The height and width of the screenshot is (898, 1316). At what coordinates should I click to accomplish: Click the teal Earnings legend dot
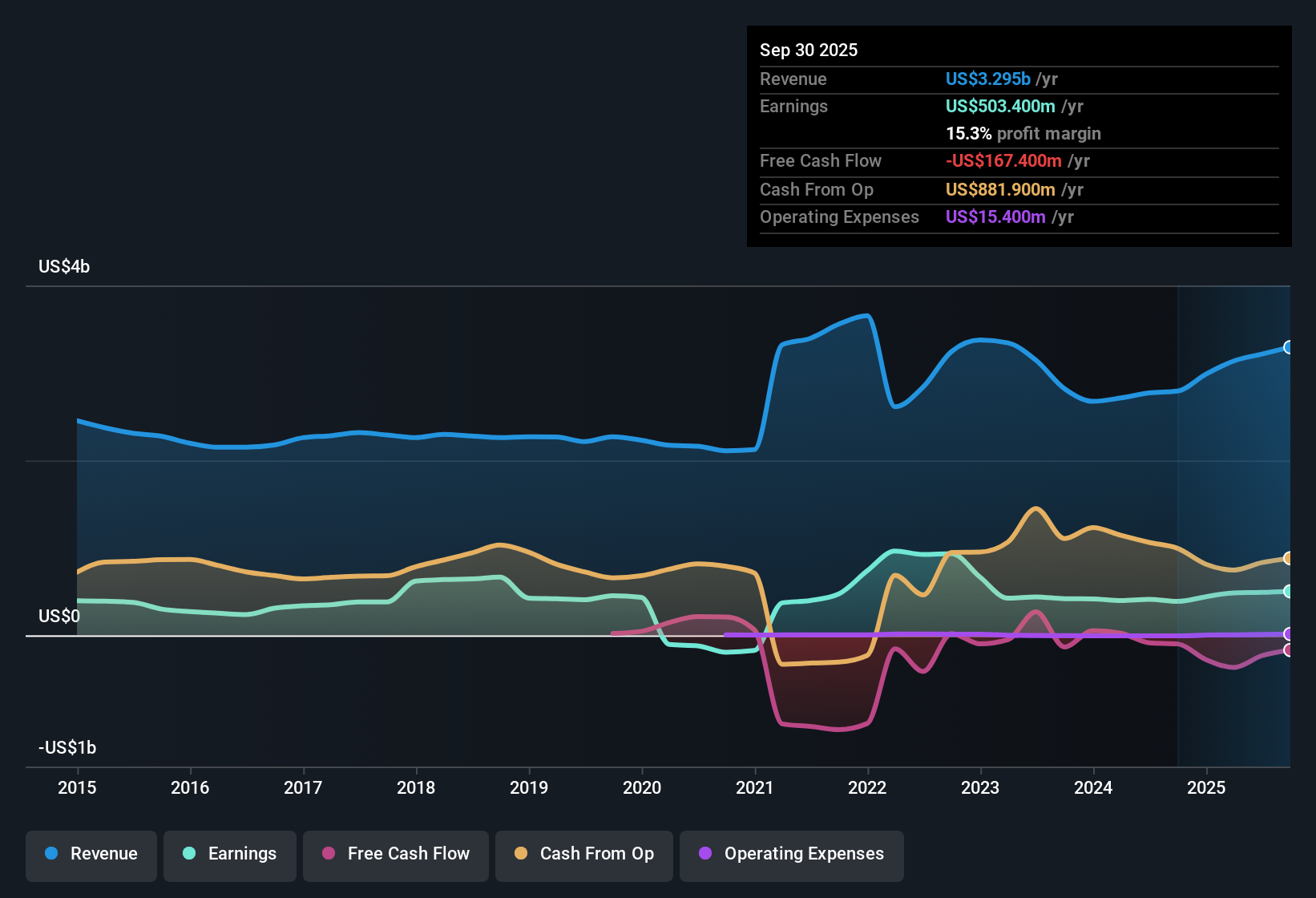189,854
